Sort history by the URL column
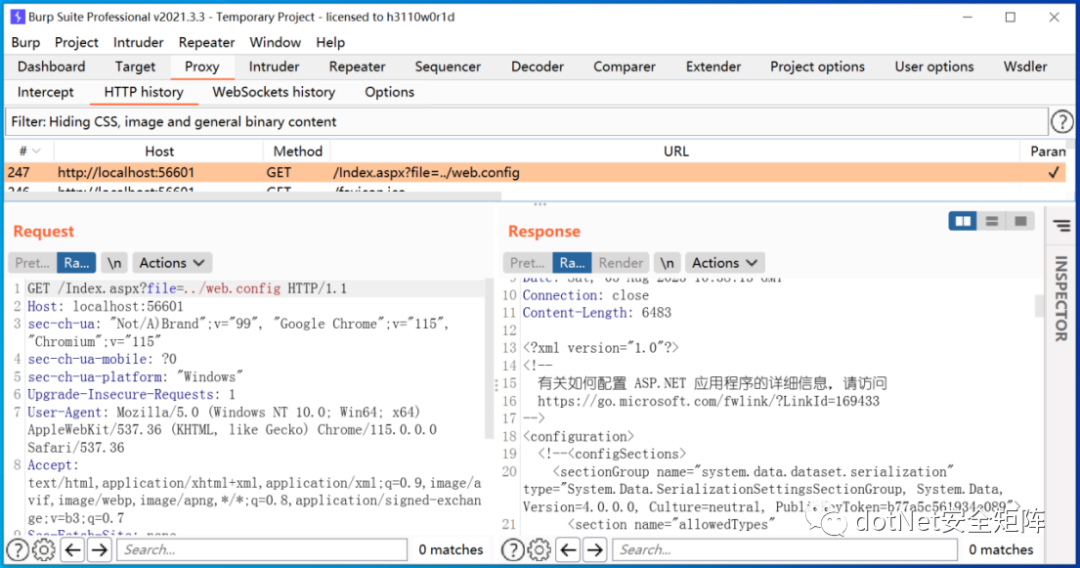1080x568 pixels. pos(676,151)
